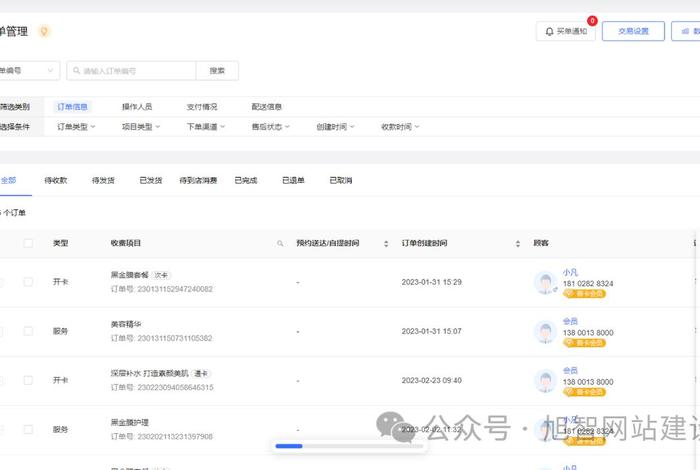700x470 pixels.
Task: Click the 次卡 tag on the 黑金膜套餐 order
Action: [x=161, y=275]
